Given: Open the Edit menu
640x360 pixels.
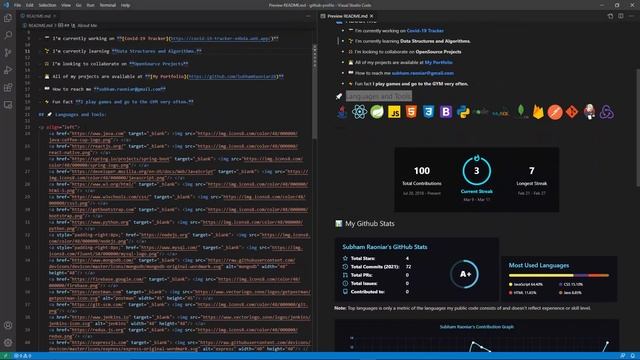Looking at the screenshot, I should (x=29, y=5).
